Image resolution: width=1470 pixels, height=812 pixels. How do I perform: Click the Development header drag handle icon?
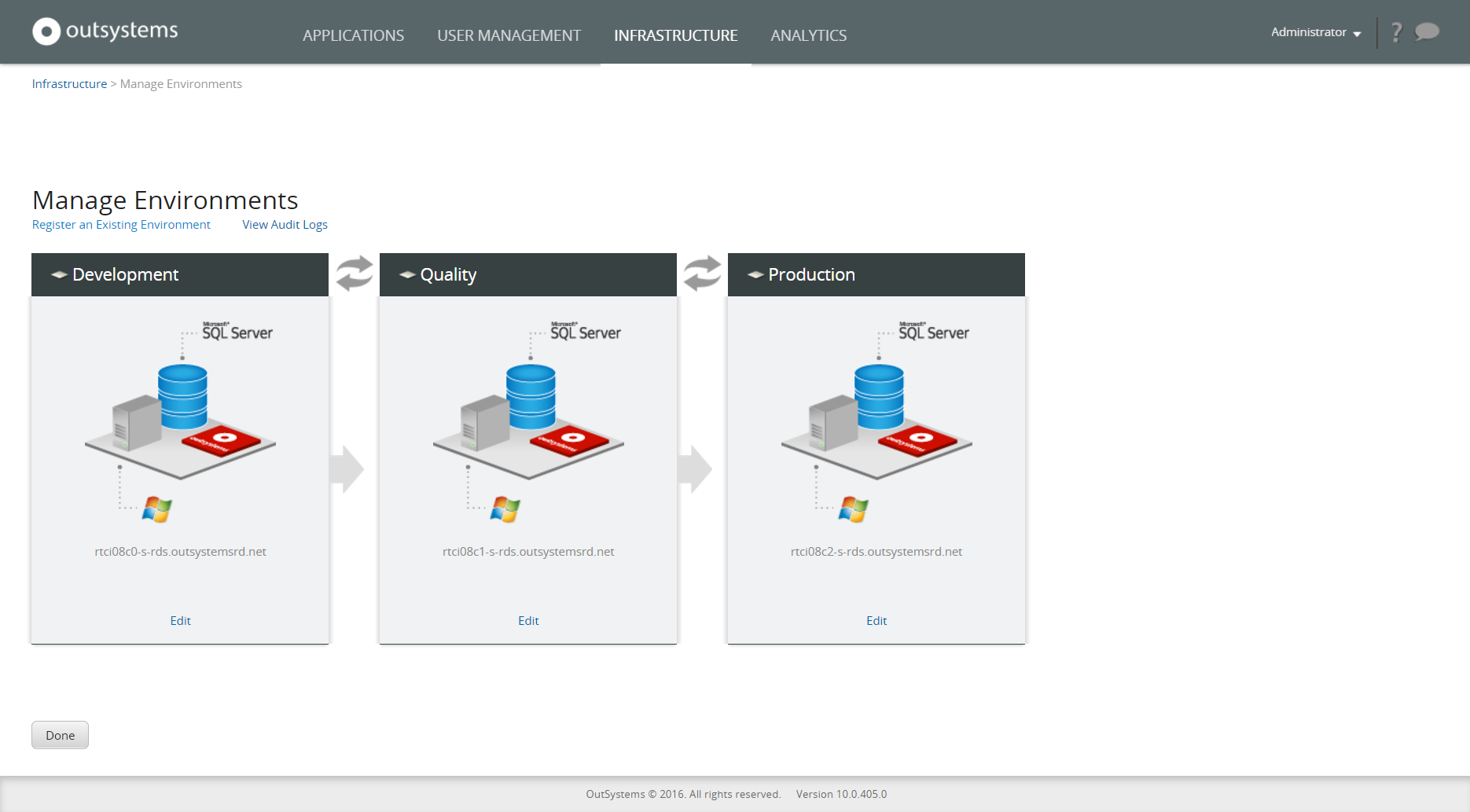point(59,274)
